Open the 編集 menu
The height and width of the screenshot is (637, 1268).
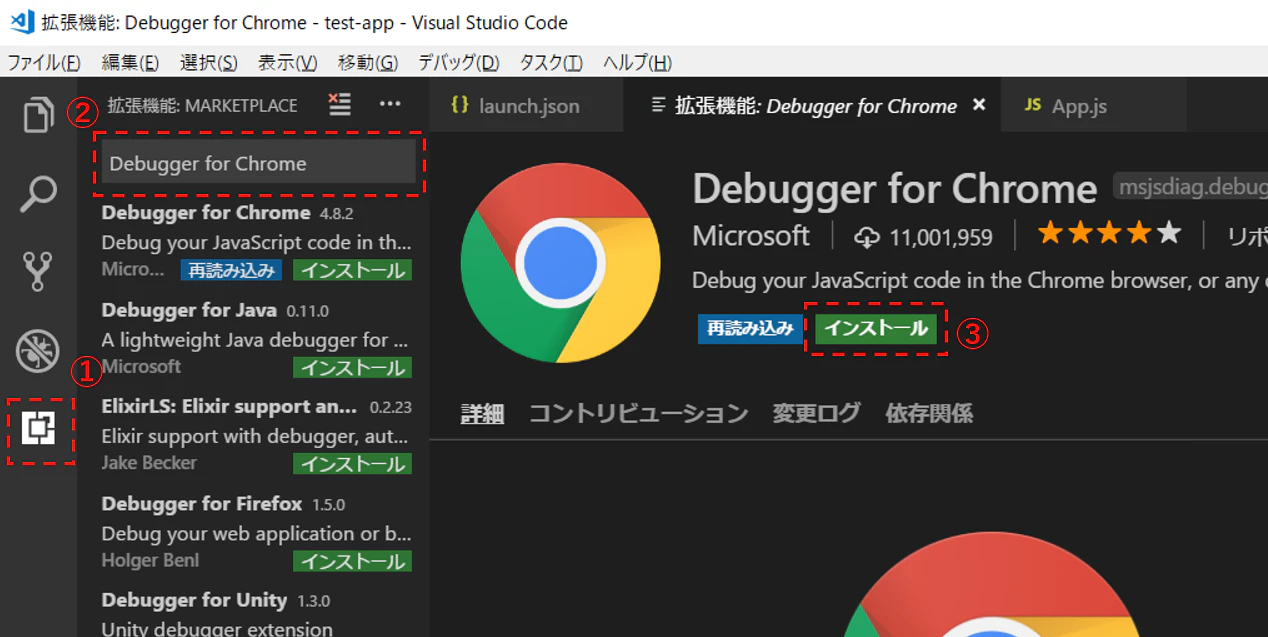130,63
